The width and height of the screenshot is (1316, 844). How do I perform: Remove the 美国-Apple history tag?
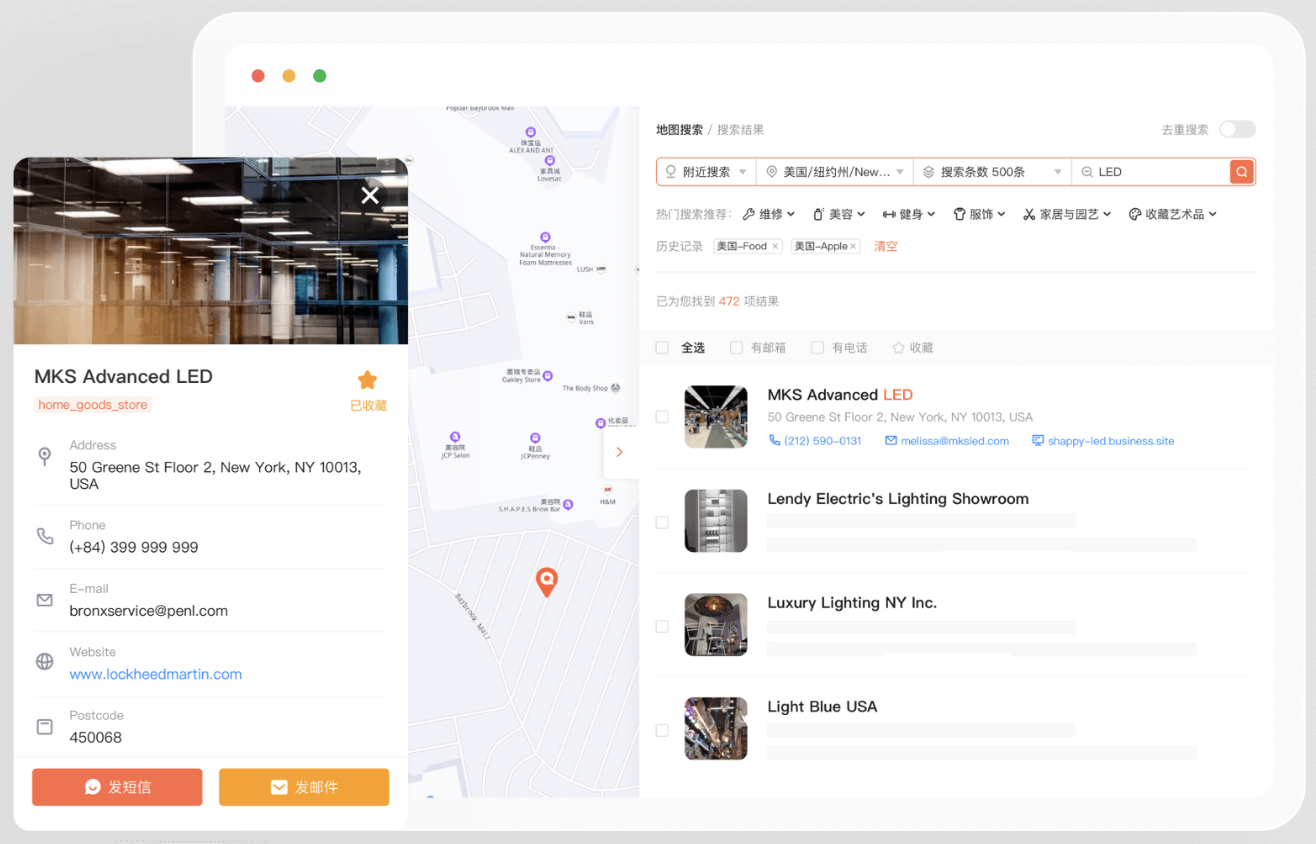(x=853, y=246)
